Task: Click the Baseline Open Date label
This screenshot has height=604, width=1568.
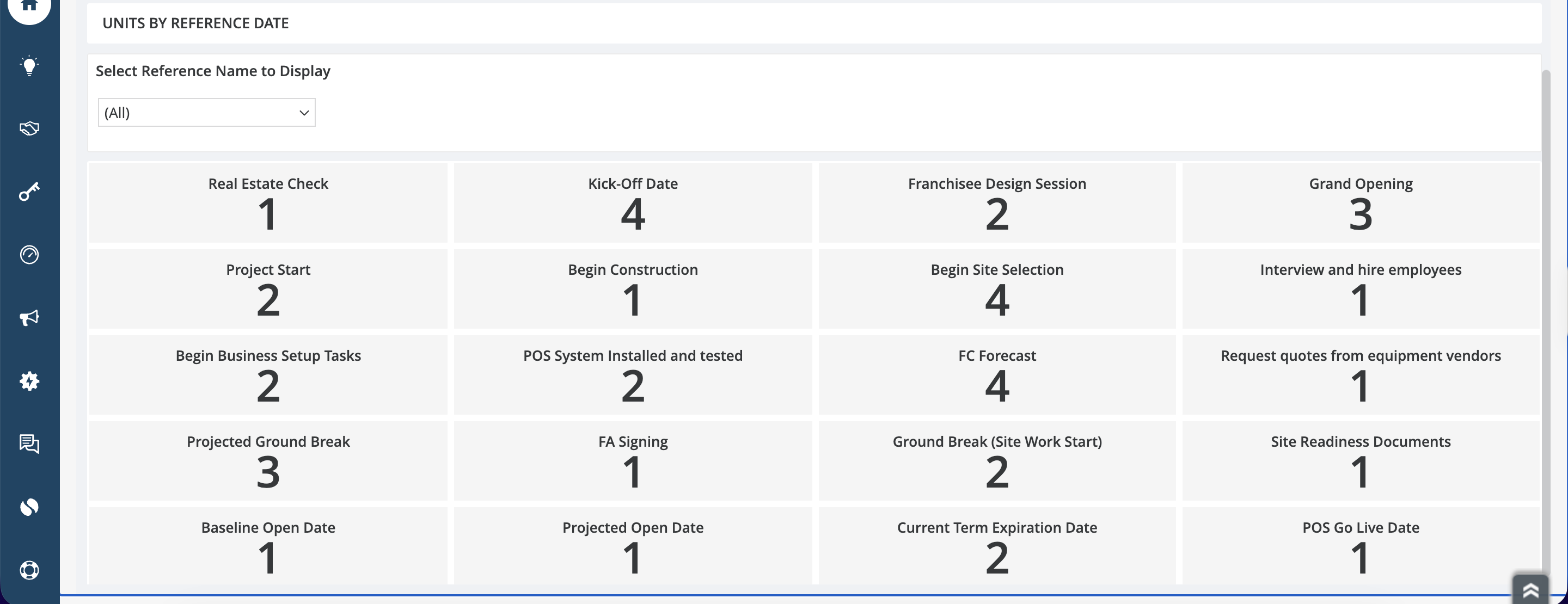Action: [x=268, y=527]
